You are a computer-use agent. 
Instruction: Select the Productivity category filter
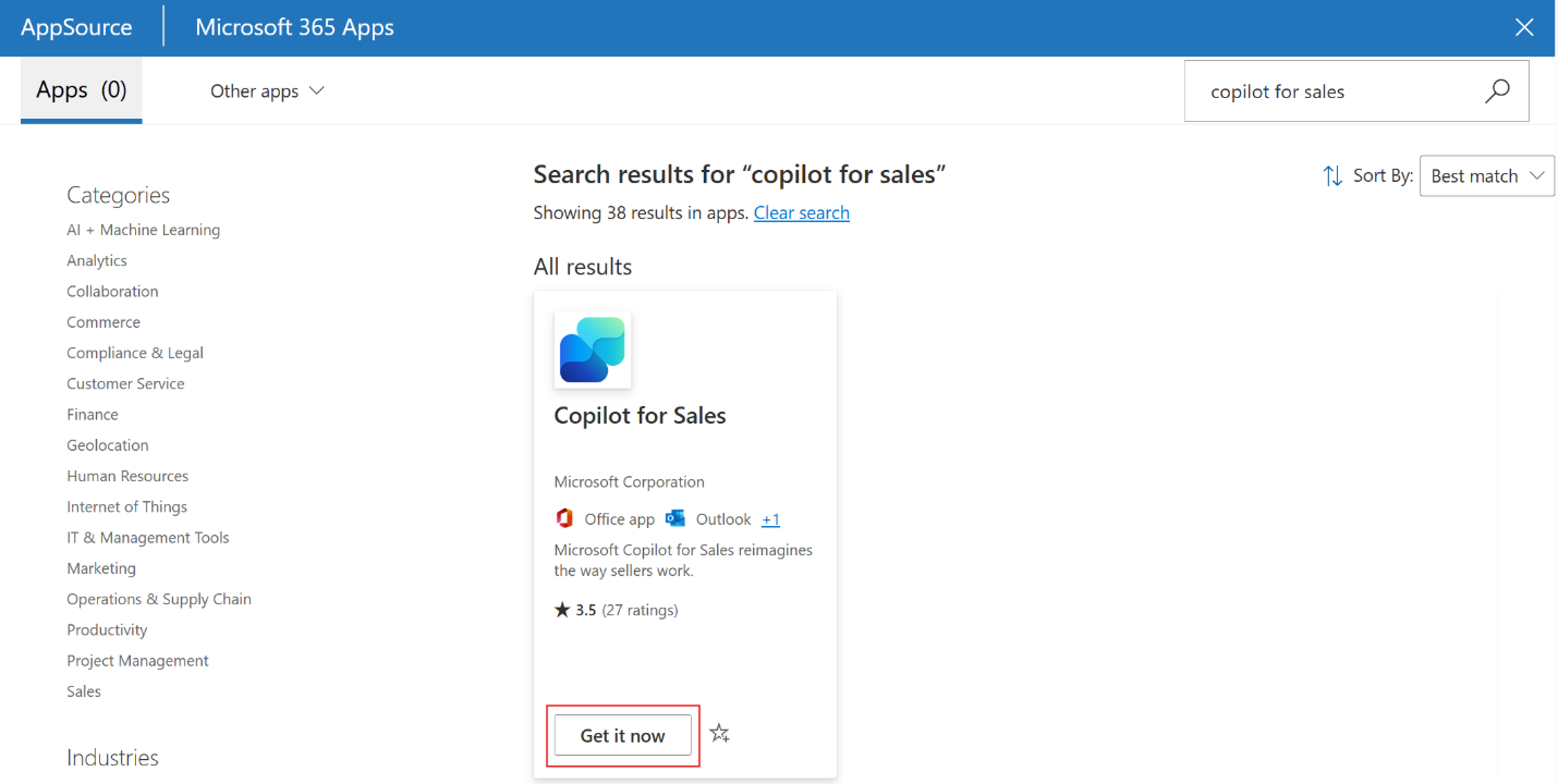click(106, 629)
